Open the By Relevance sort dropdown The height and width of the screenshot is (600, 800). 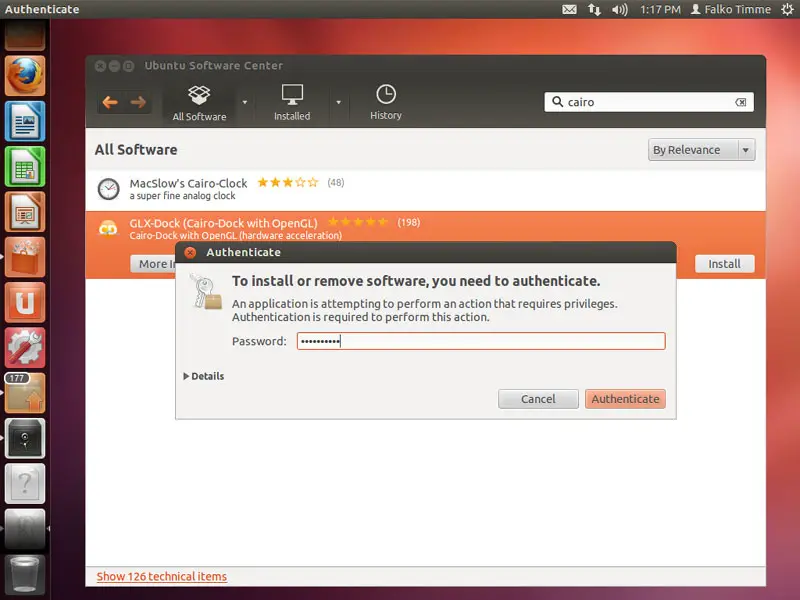click(x=702, y=150)
